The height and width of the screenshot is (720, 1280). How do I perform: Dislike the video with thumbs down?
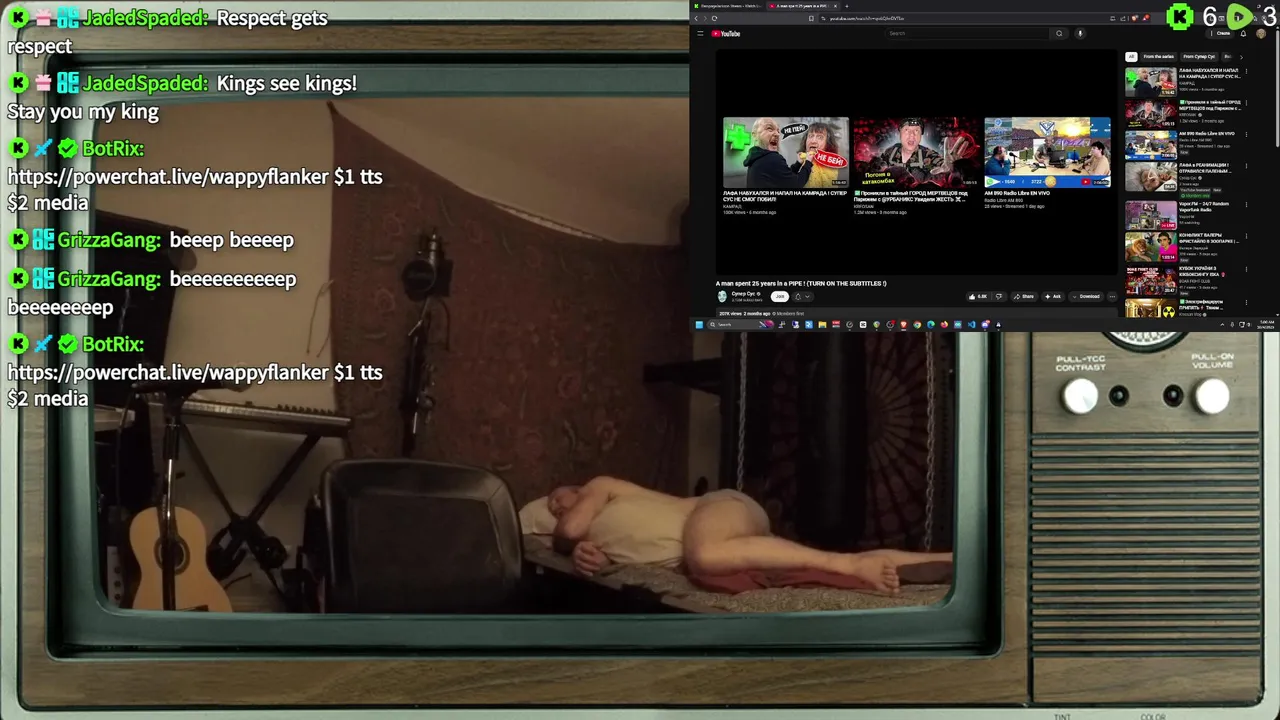[999, 296]
